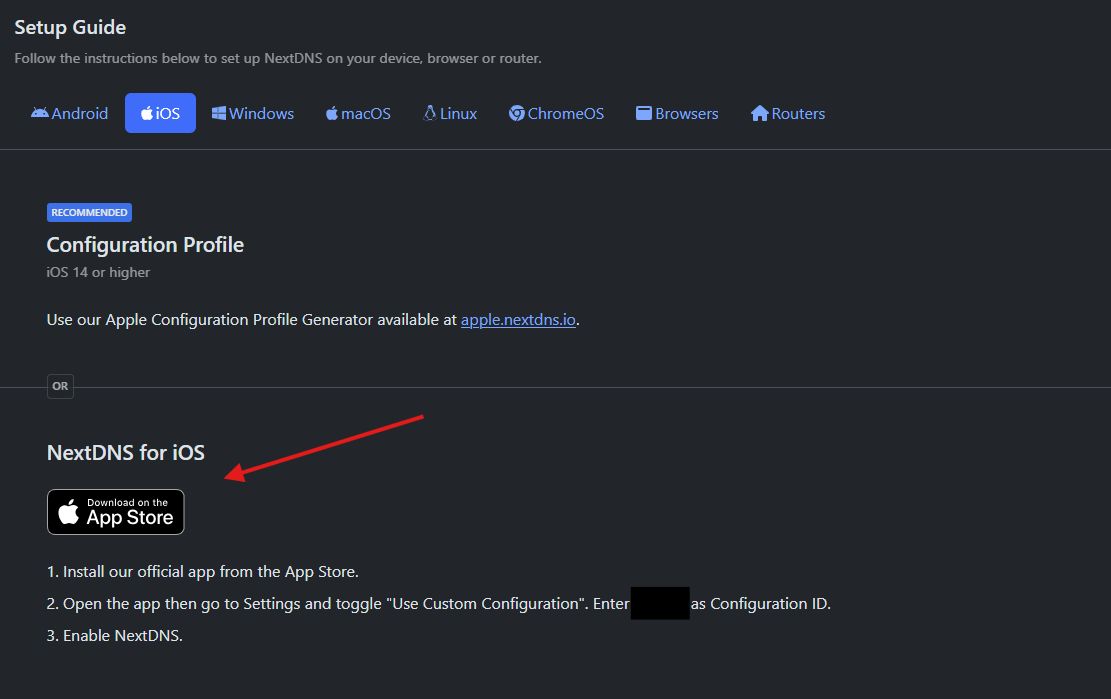
Task: Click the house icon beside Routers
Action: pyautogui.click(x=760, y=113)
